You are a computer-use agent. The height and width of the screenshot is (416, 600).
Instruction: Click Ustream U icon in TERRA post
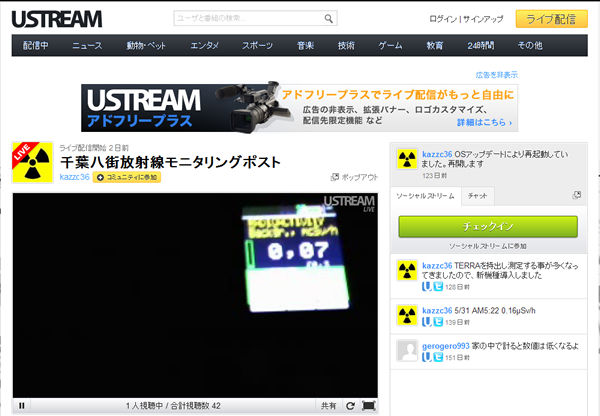tap(427, 286)
